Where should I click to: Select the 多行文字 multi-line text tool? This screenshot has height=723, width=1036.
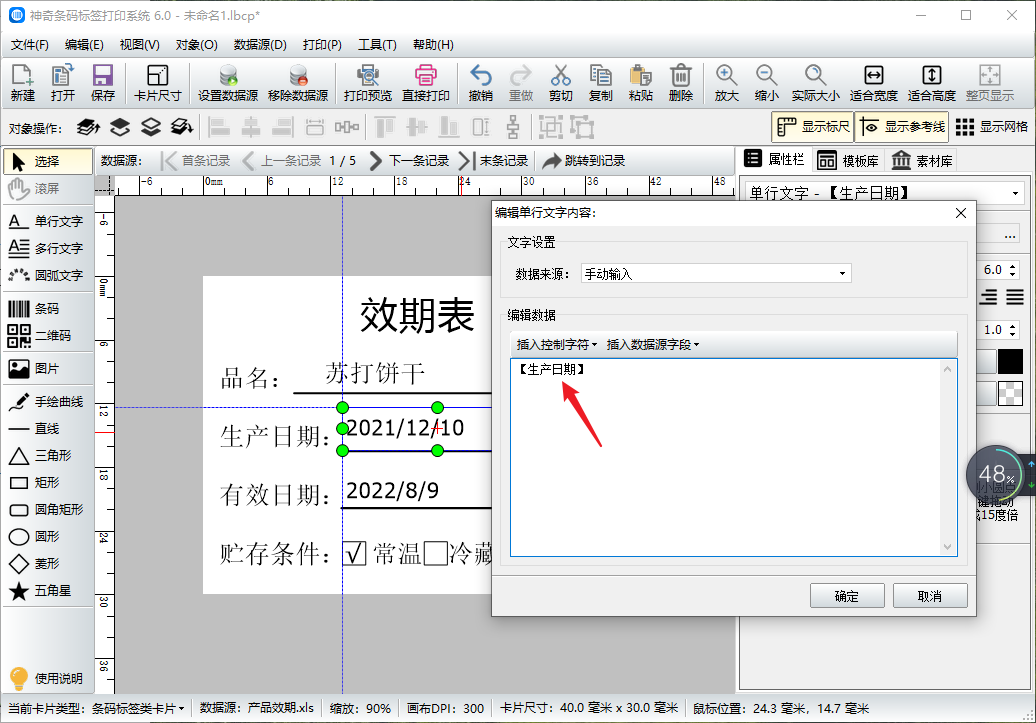point(48,248)
